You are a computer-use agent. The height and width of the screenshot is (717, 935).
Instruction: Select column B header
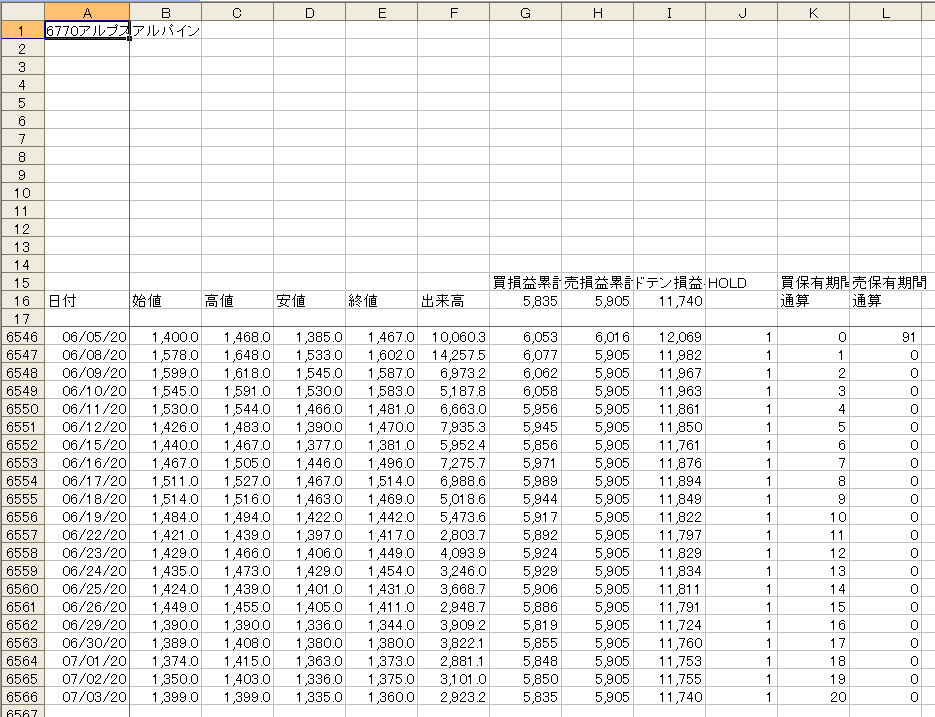coord(165,12)
